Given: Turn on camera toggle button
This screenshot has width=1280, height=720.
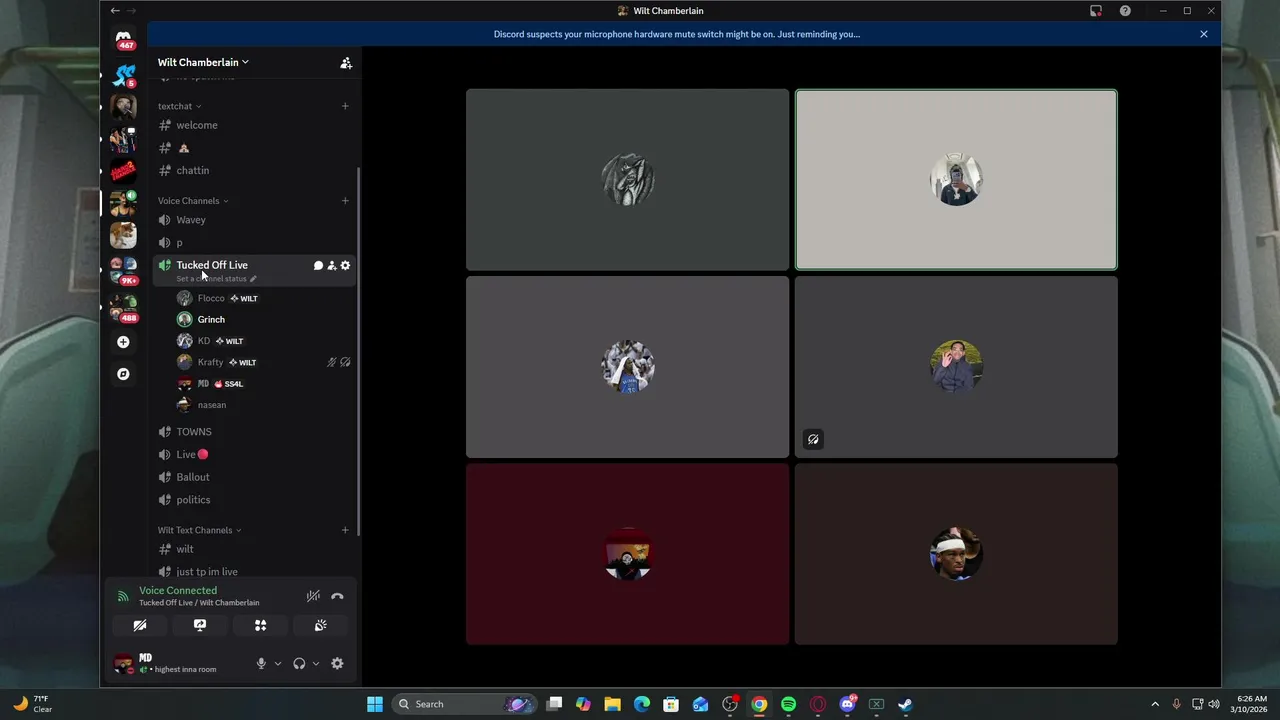Looking at the screenshot, I should coord(140,625).
